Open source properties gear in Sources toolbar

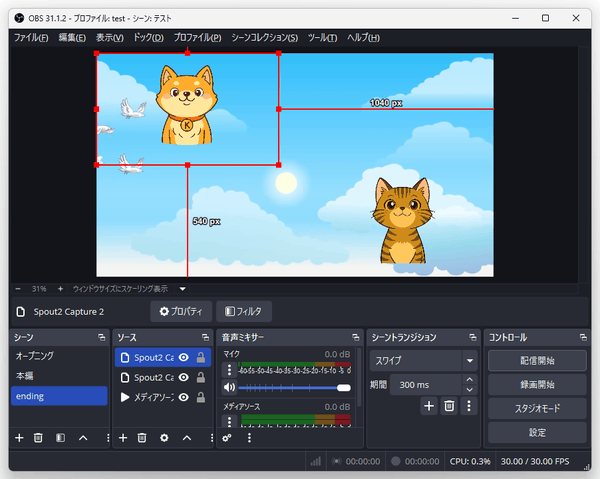[x=163, y=438]
